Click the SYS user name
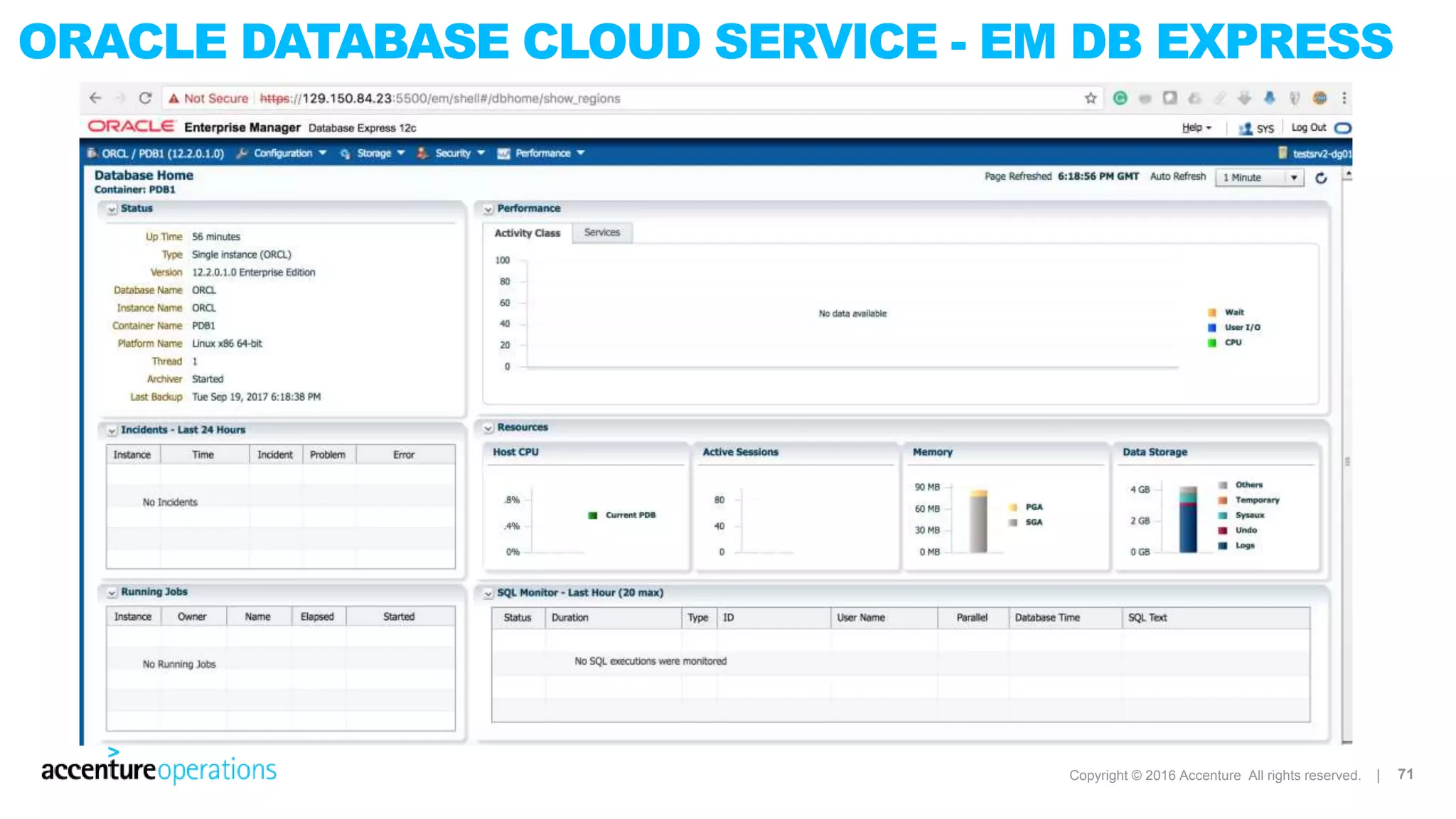The height and width of the screenshot is (819, 1456). (x=1265, y=129)
